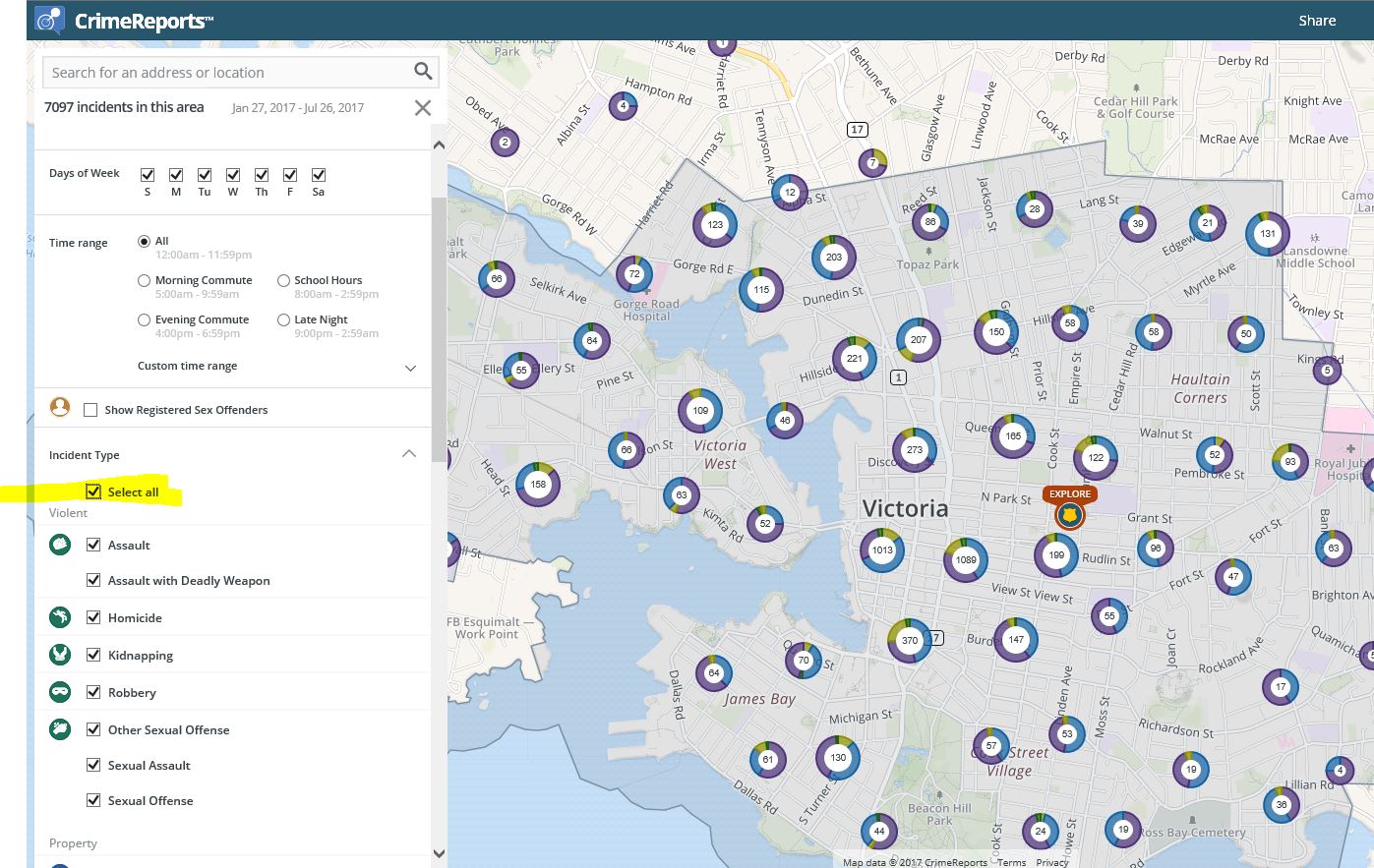Uncheck the Sexual Offense checkbox

pos(93,800)
